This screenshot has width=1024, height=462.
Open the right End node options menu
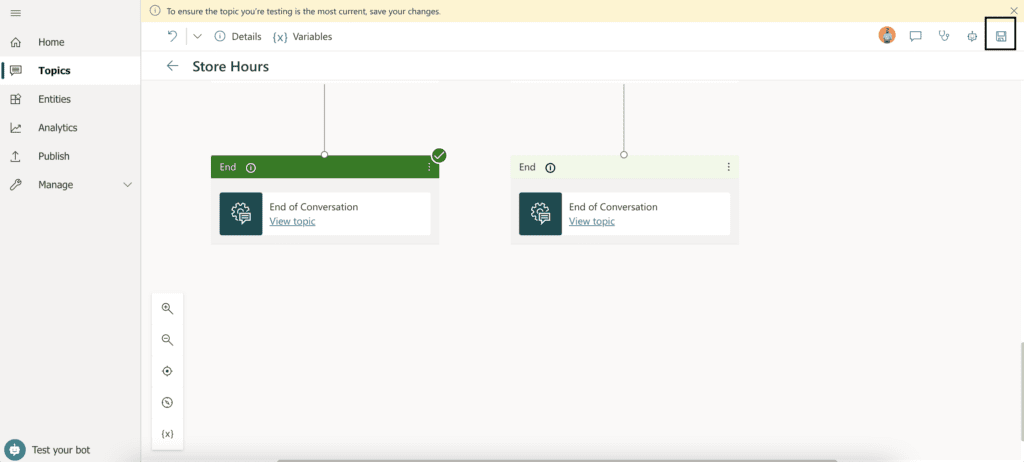tap(728, 167)
